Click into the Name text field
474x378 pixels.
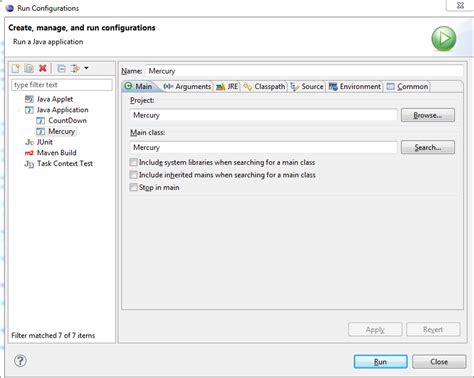[x=304, y=71]
